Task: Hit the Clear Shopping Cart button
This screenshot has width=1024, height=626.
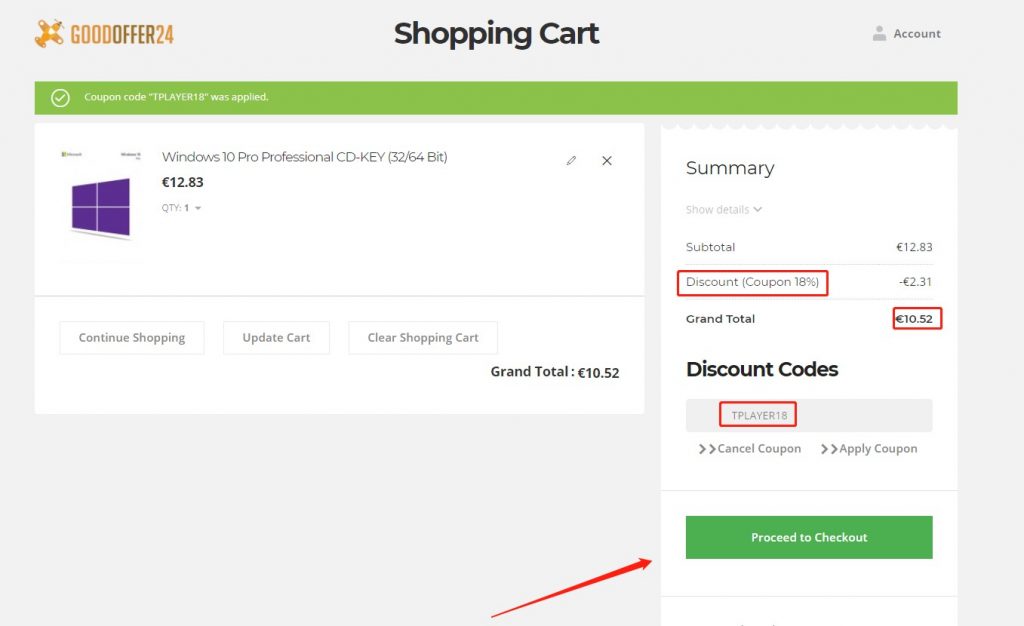Action: coord(423,338)
